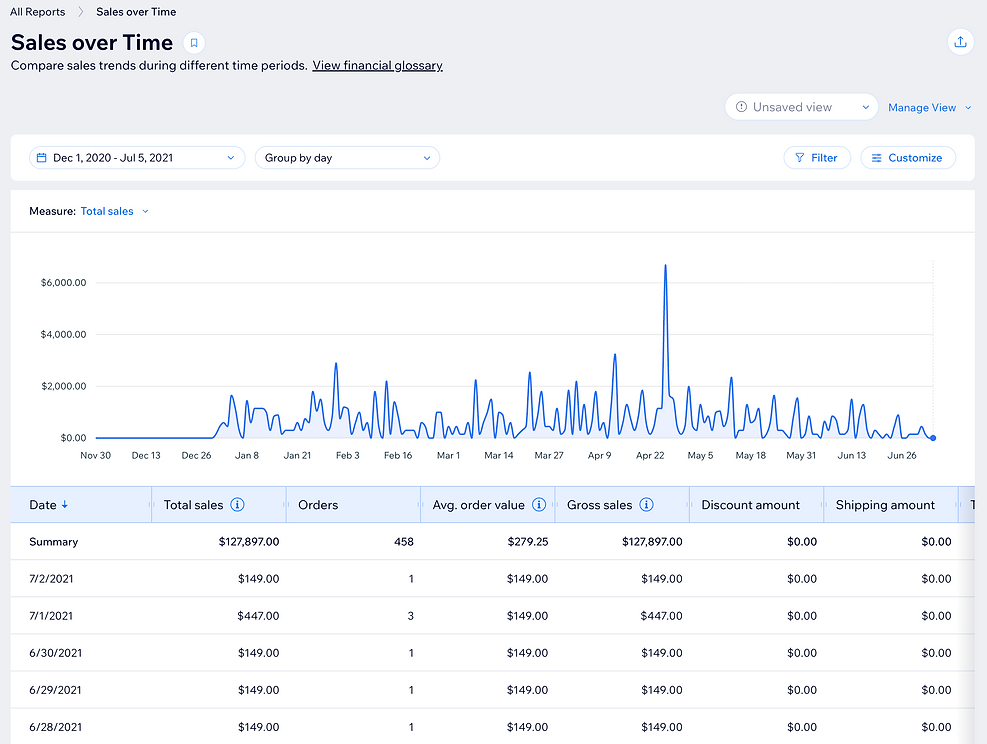Open the Customize options
The width and height of the screenshot is (987, 744).
[908, 158]
